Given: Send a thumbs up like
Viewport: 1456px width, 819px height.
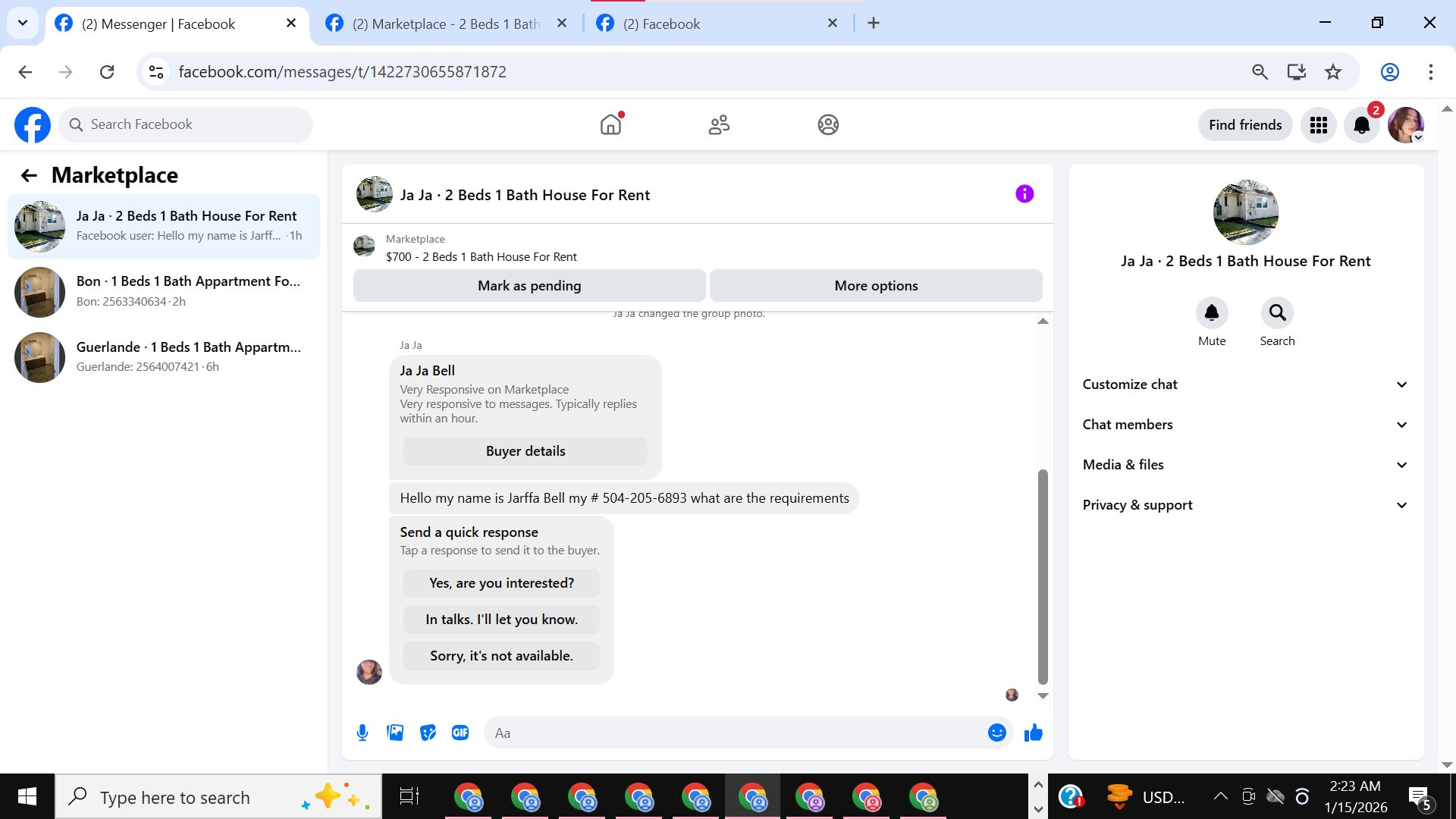Looking at the screenshot, I should [x=1034, y=733].
